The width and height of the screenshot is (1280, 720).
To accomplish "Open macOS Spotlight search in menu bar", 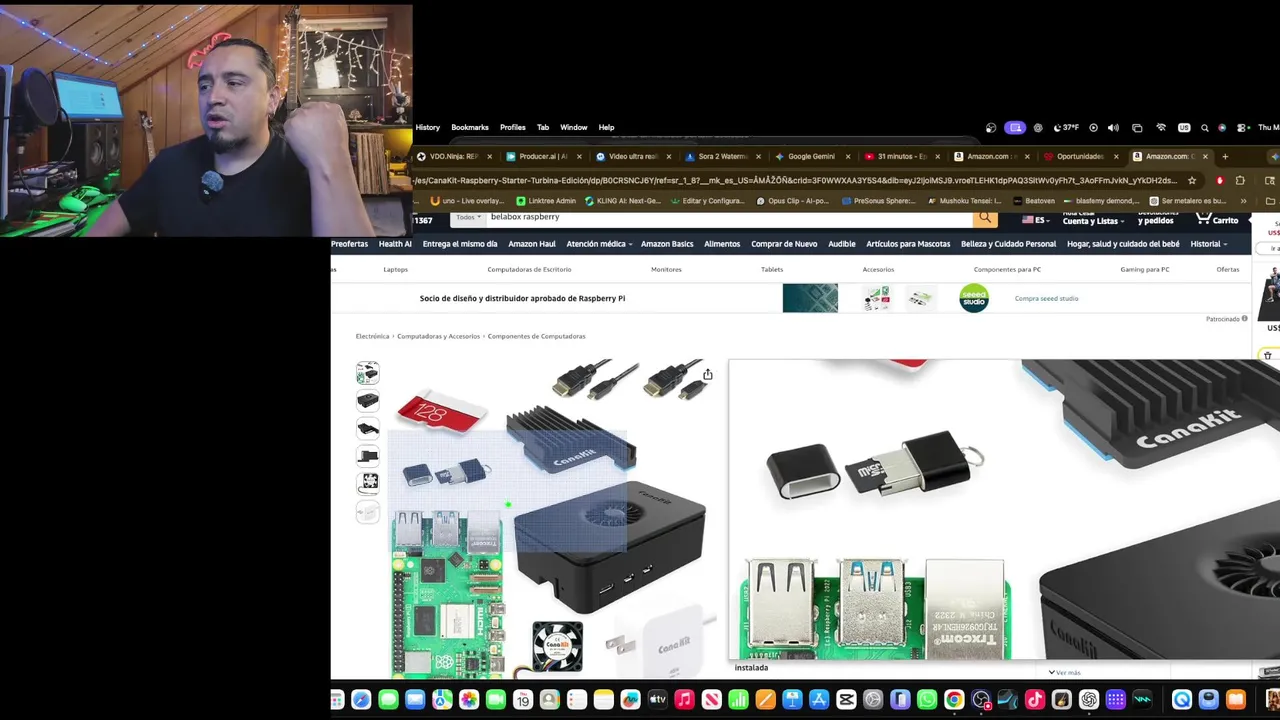I will pos(1204,128).
